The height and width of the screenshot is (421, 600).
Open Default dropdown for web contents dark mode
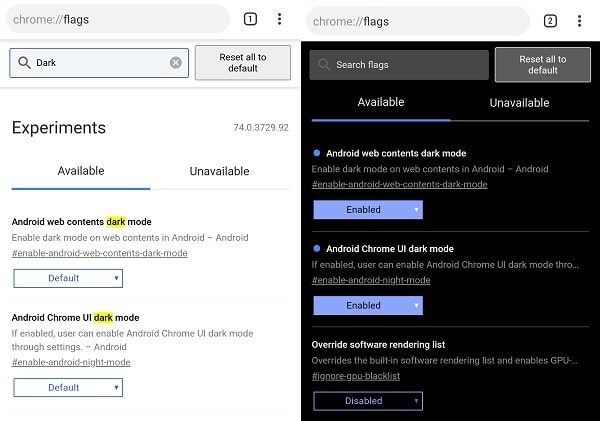tap(68, 278)
